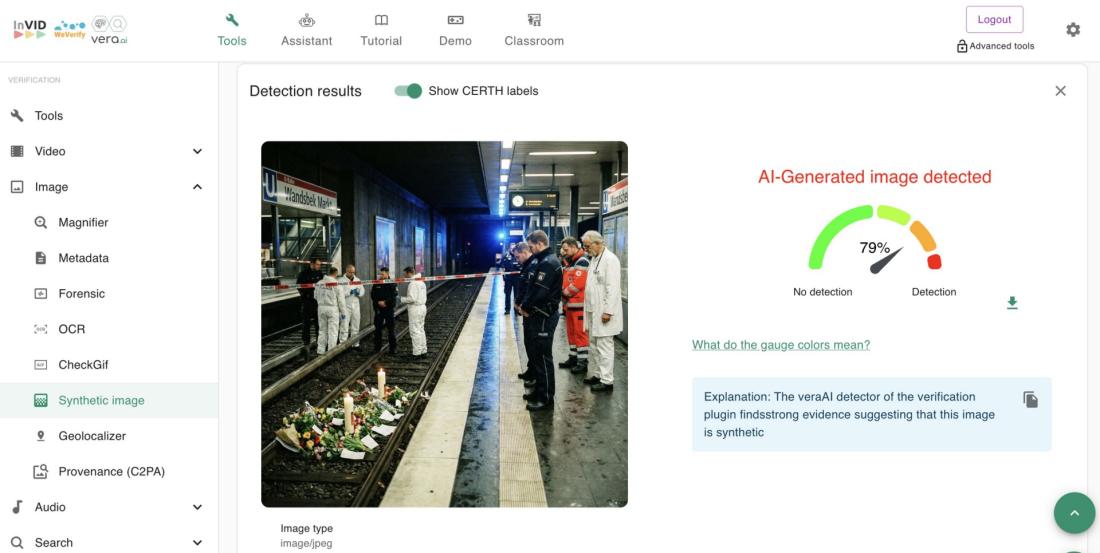Expand the Audio section

click(197, 507)
